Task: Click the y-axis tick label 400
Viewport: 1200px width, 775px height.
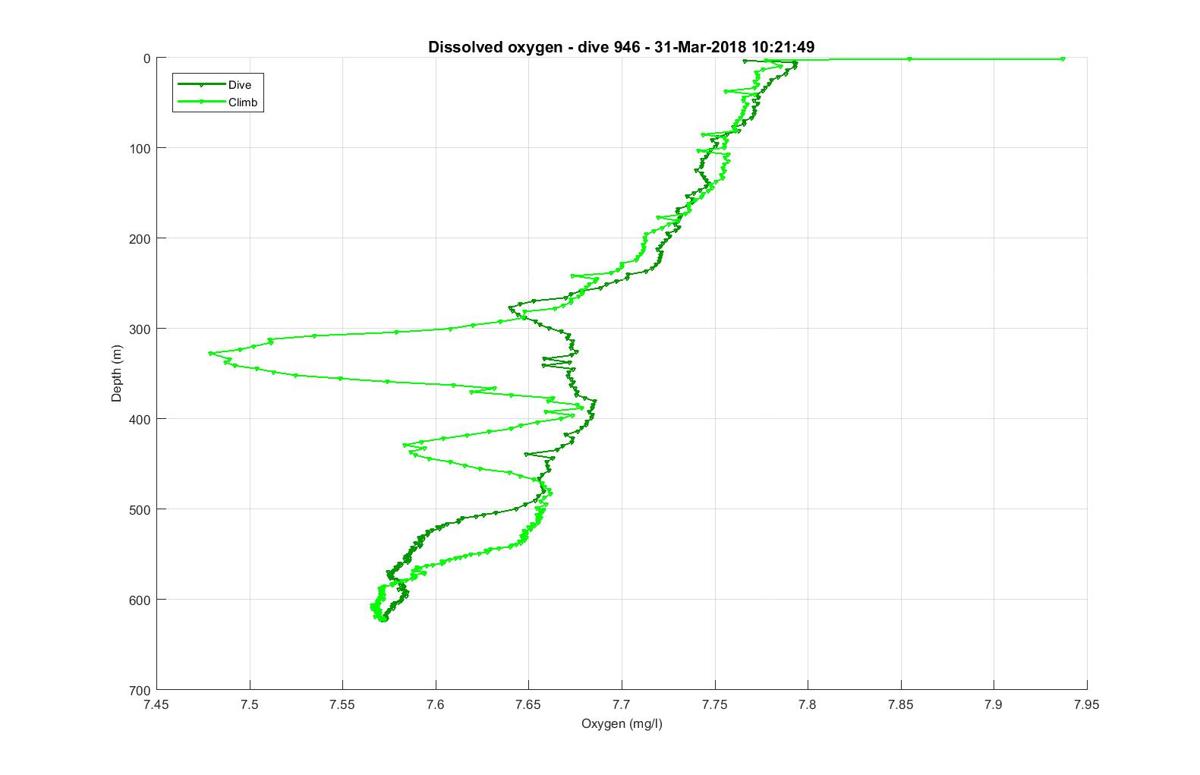Action: tap(141, 419)
